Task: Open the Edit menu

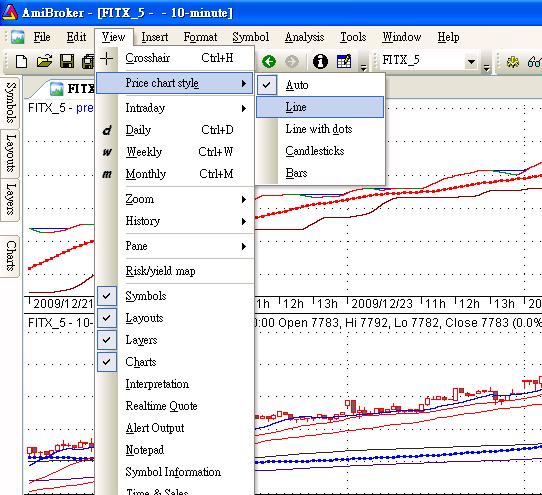Action: click(76, 37)
